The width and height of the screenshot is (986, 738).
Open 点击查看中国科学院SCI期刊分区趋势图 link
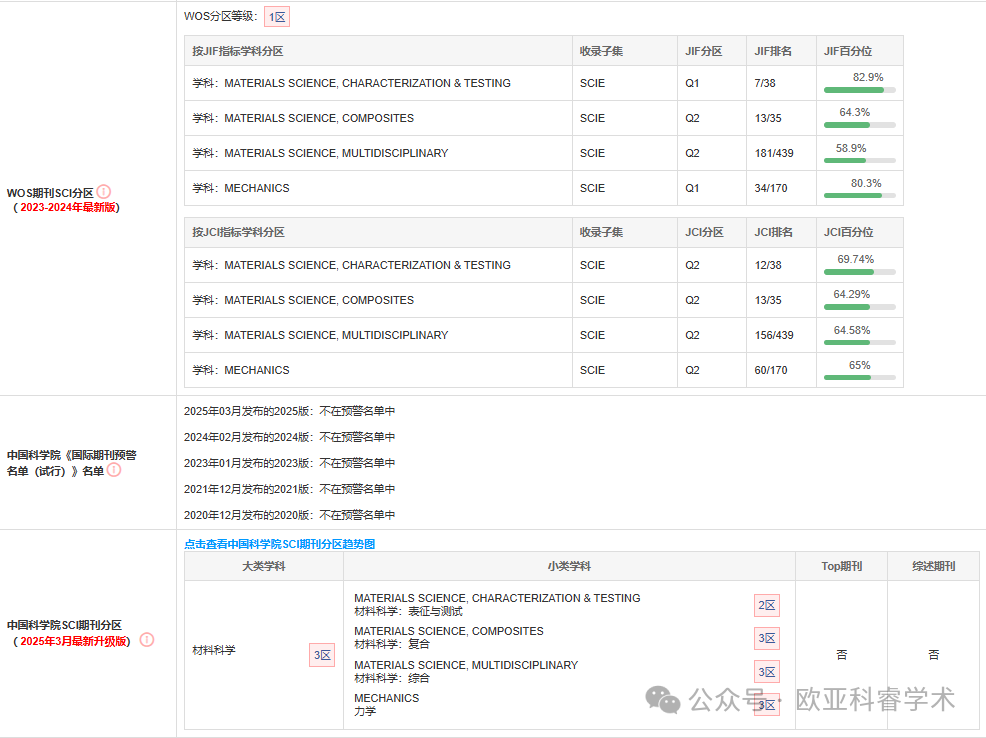click(x=279, y=544)
